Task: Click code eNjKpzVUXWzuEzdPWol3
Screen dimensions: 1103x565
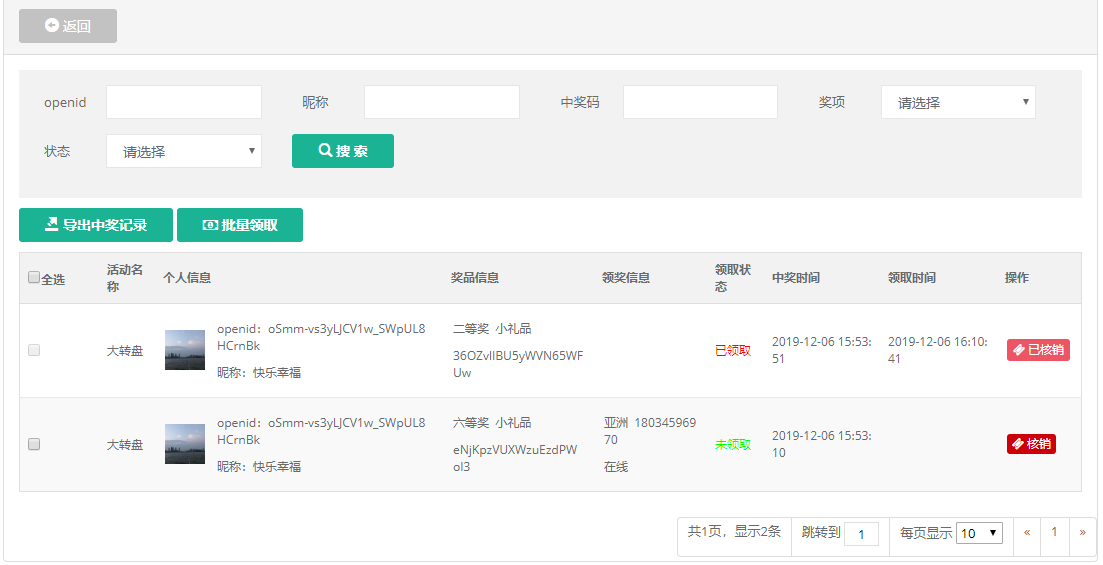Action: pyautogui.click(x=515, y=458)
